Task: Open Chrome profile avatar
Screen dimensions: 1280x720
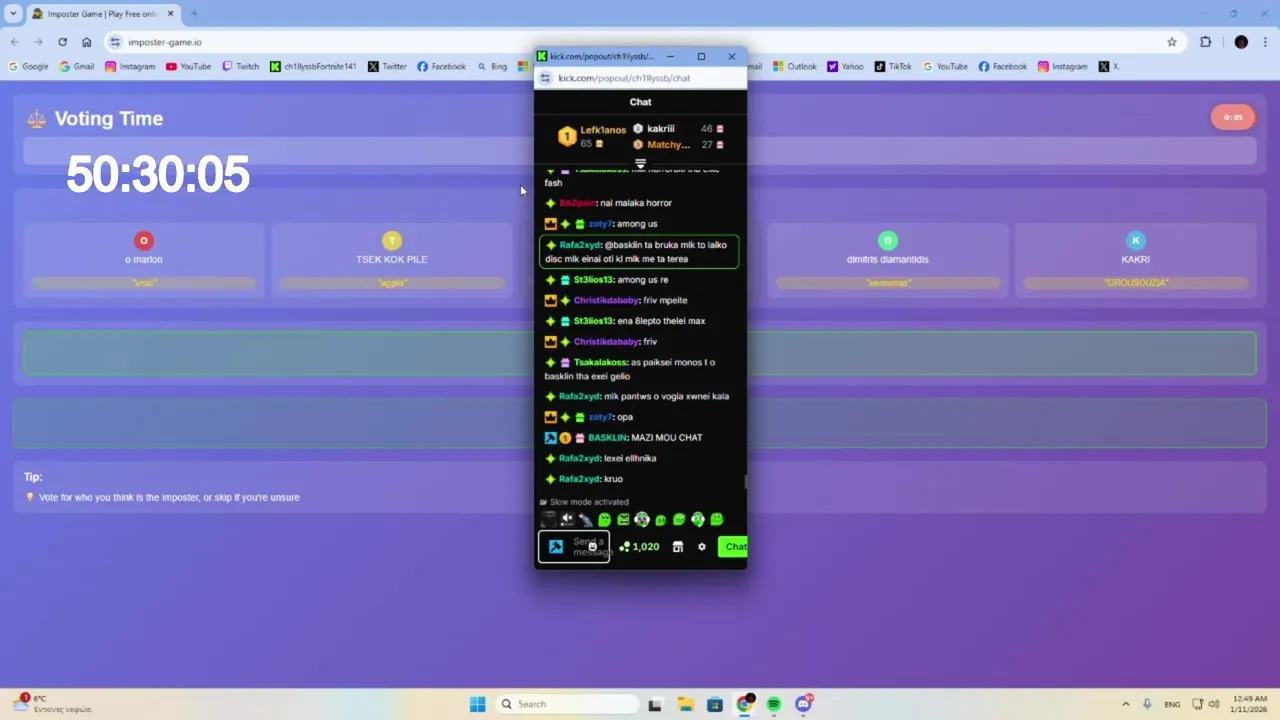Action: 1241,42
